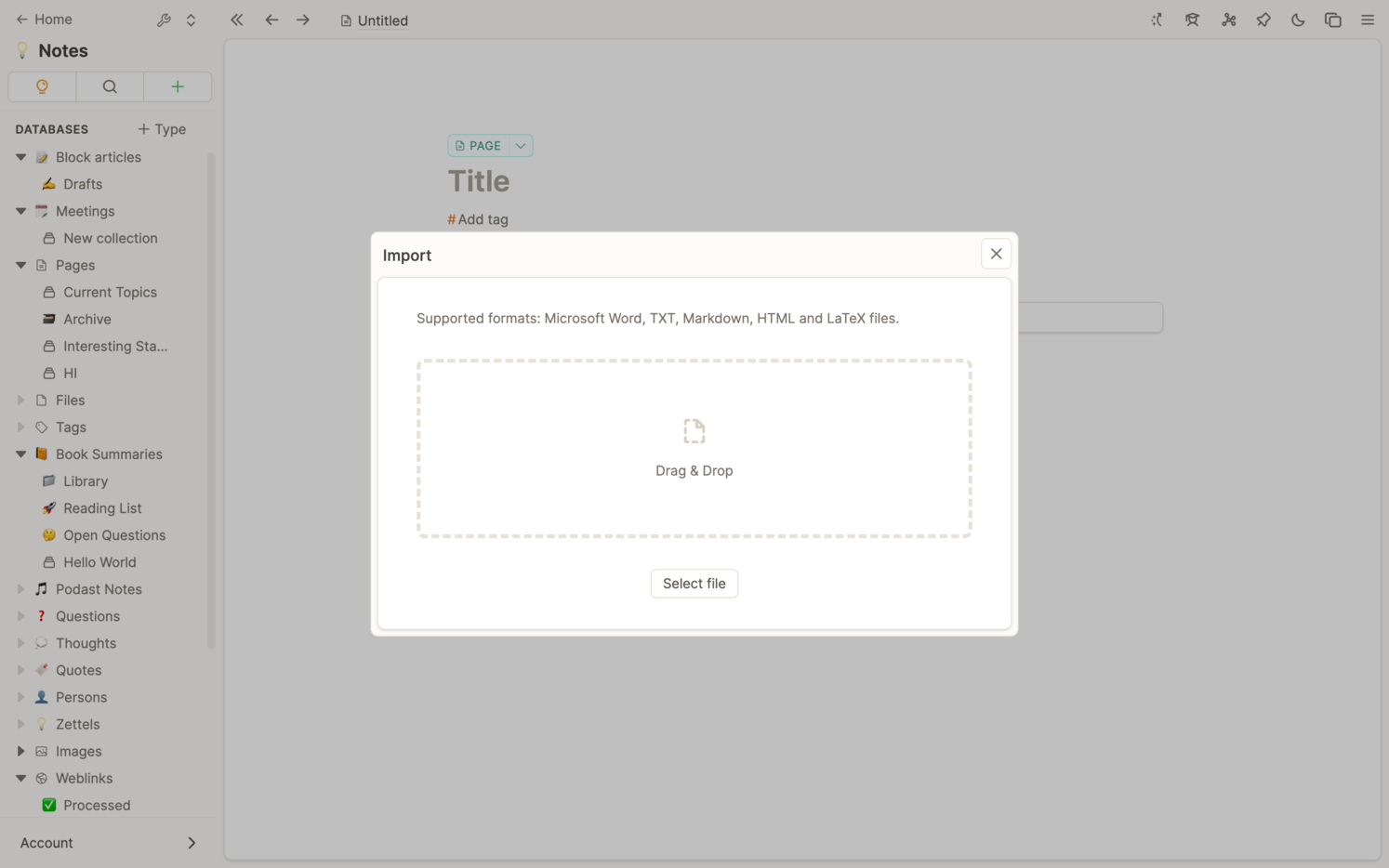
Task: Click PAGE type badge
Action: (x=479, y=146)
